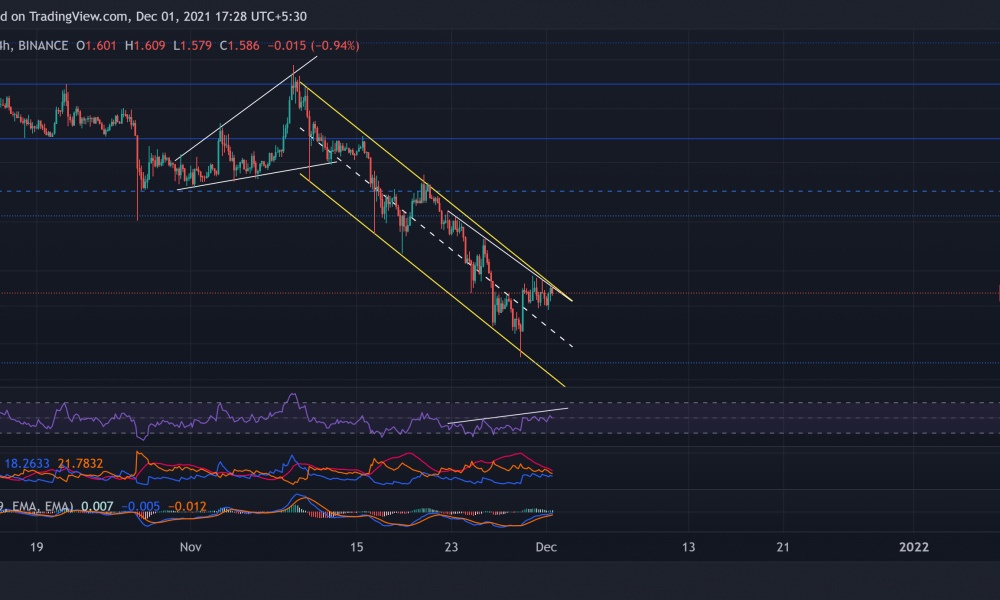1000x600 pixels.
Task: Click the close price value C1.586
Action: 239,46
